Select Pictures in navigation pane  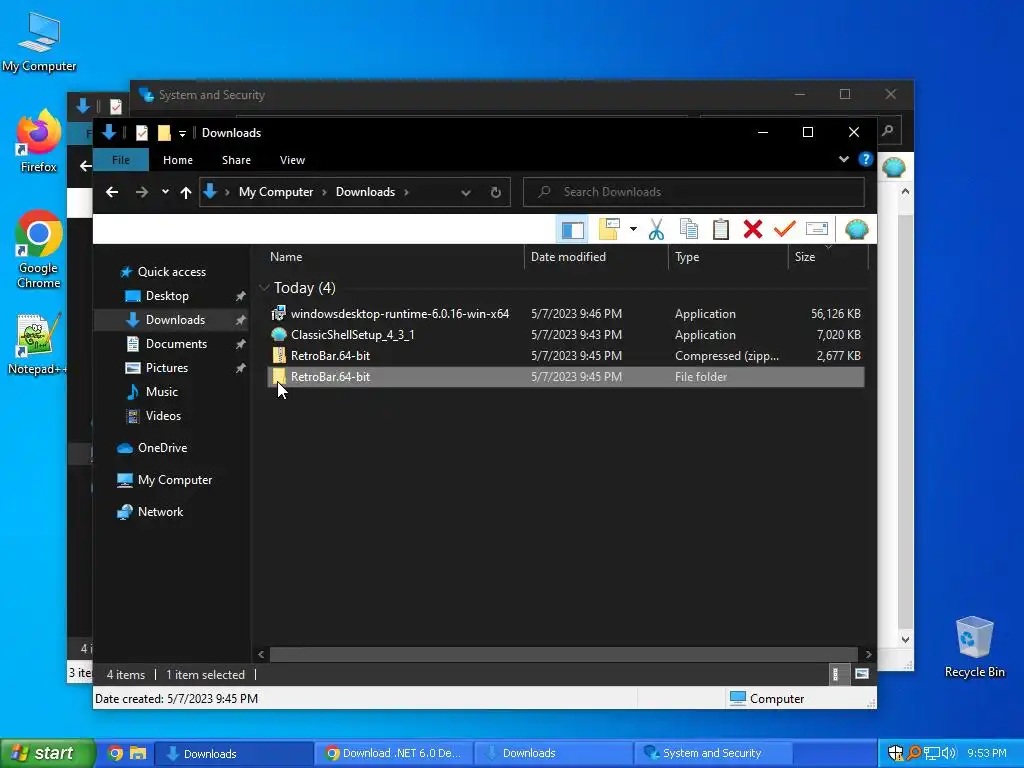(x=167, y=368)
